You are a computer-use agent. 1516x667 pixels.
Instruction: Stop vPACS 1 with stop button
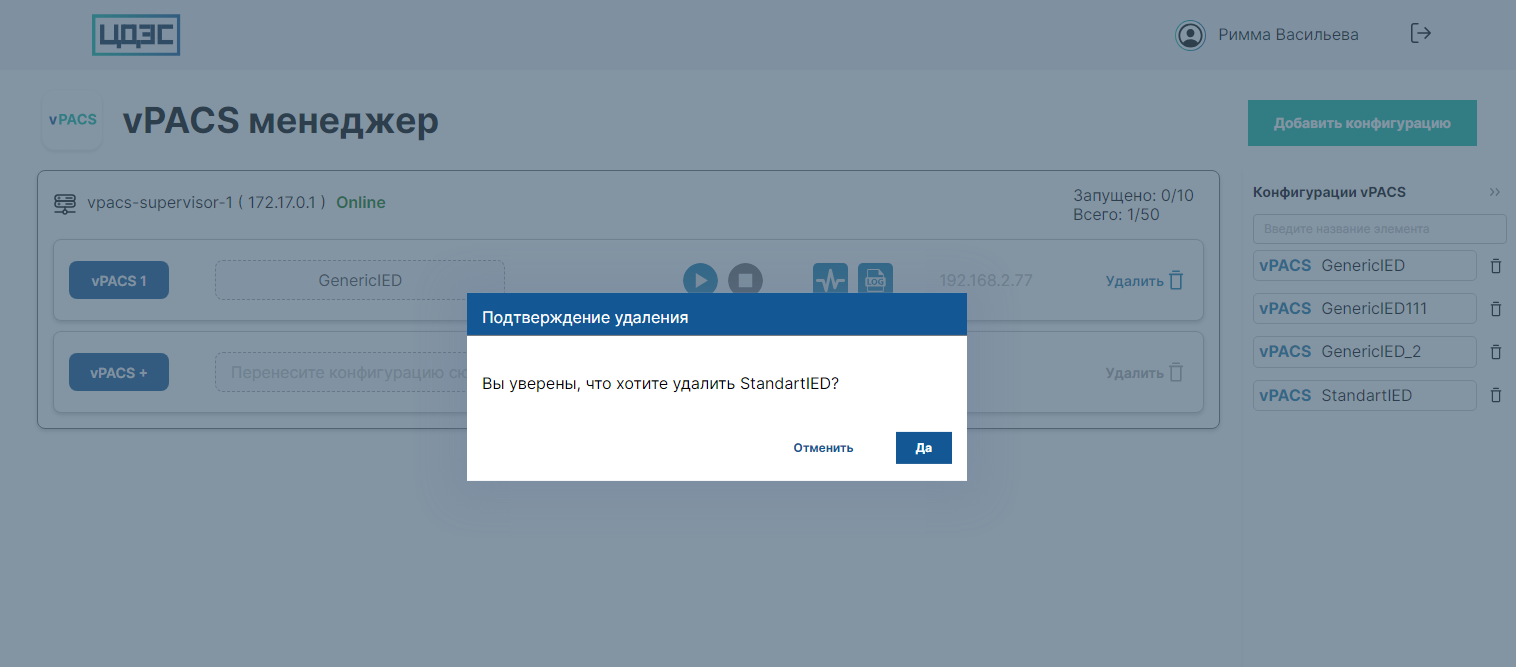(745, 280)
